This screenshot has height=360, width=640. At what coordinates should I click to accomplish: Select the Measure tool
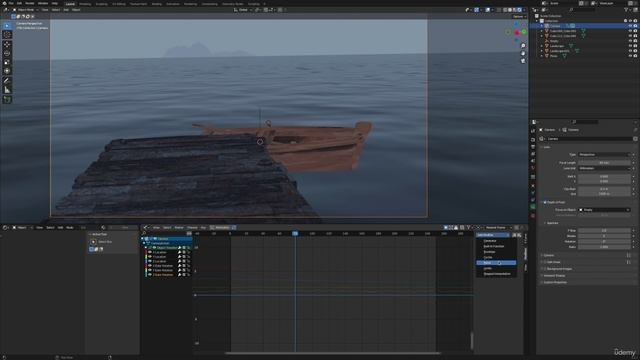7,90
